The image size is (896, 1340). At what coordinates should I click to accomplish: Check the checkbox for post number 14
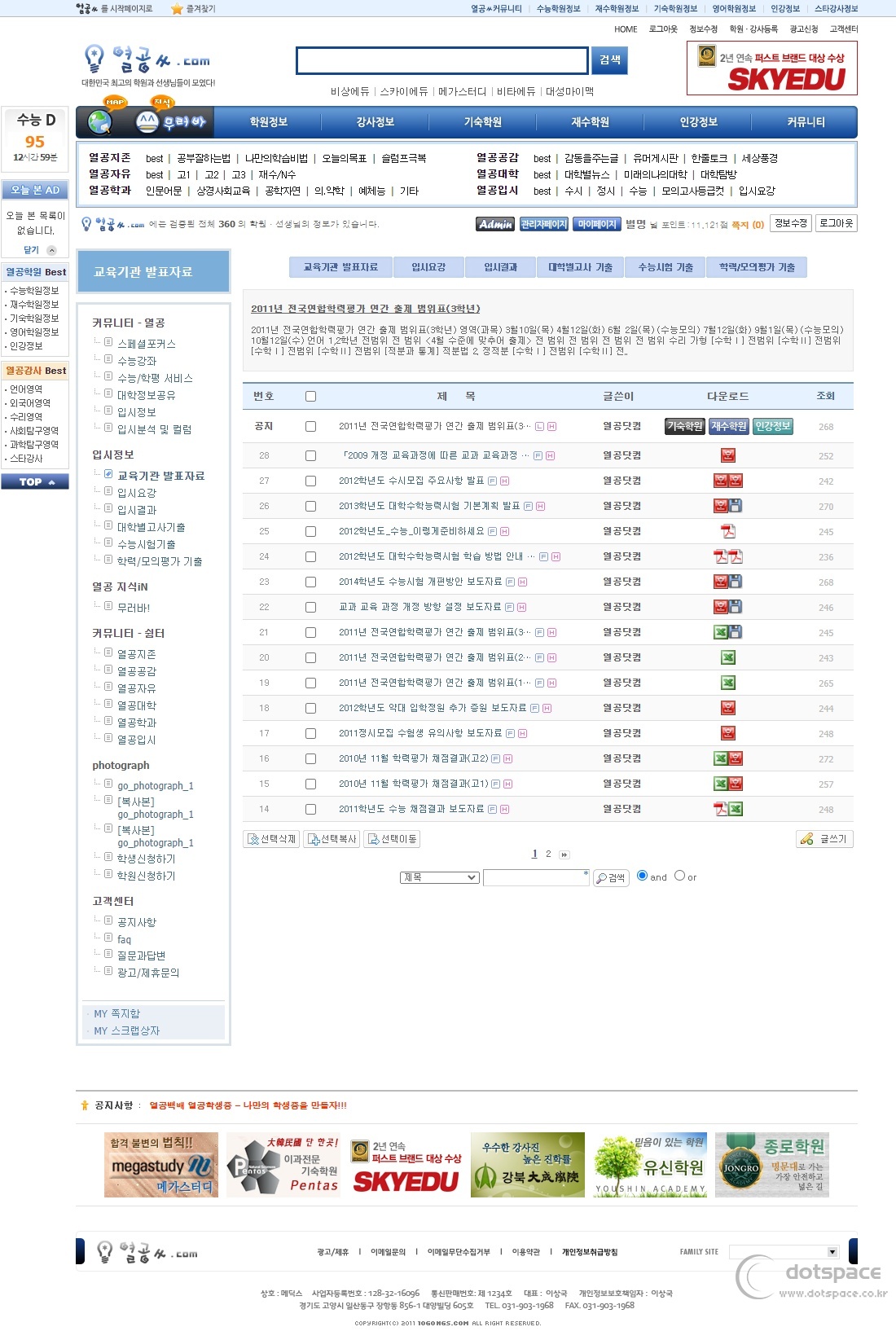point(310,809)
